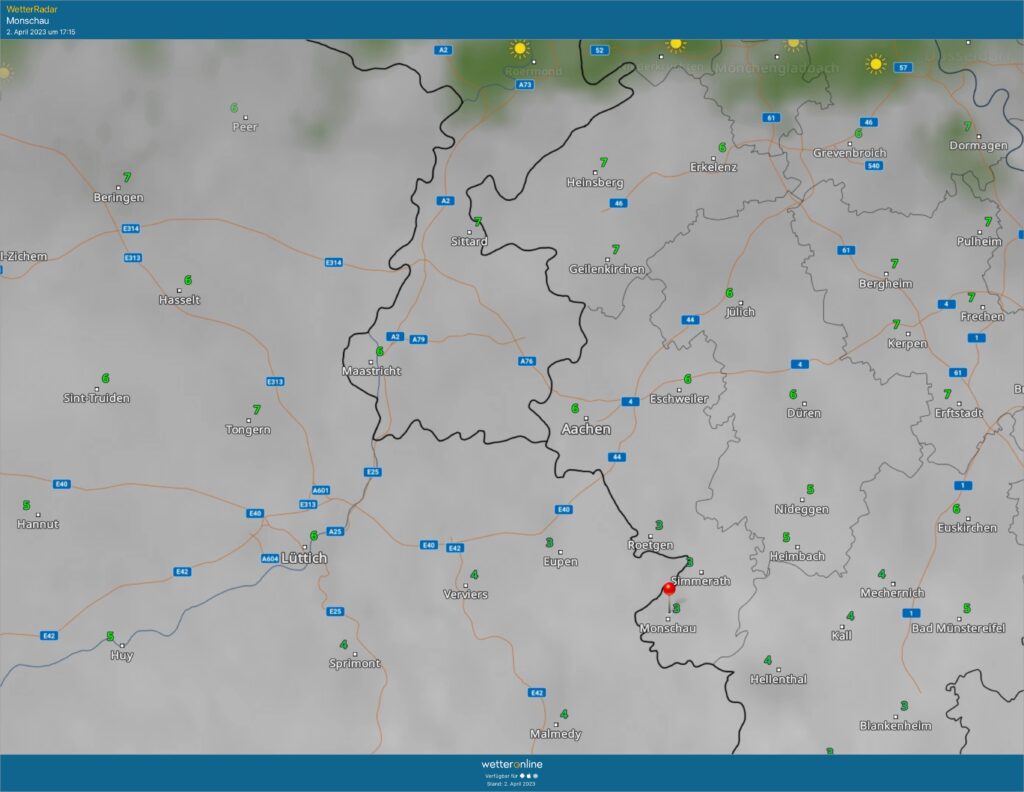Select the Erftstadt town label
The height and width of the screenshot is (792, 1024).
click(x=959, y=413)
